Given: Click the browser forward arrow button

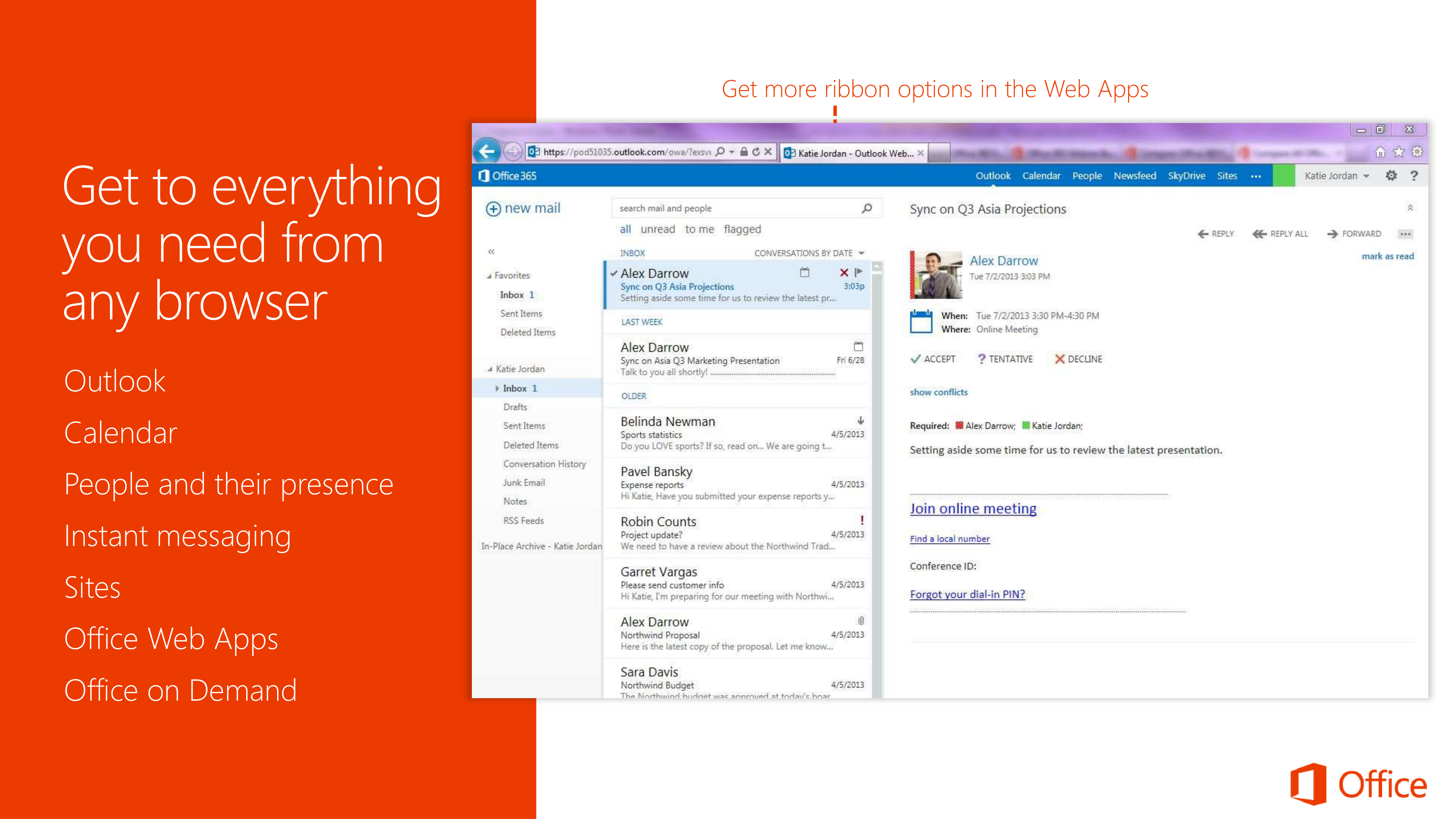Looking at the screenshot, I should point(512,151).
